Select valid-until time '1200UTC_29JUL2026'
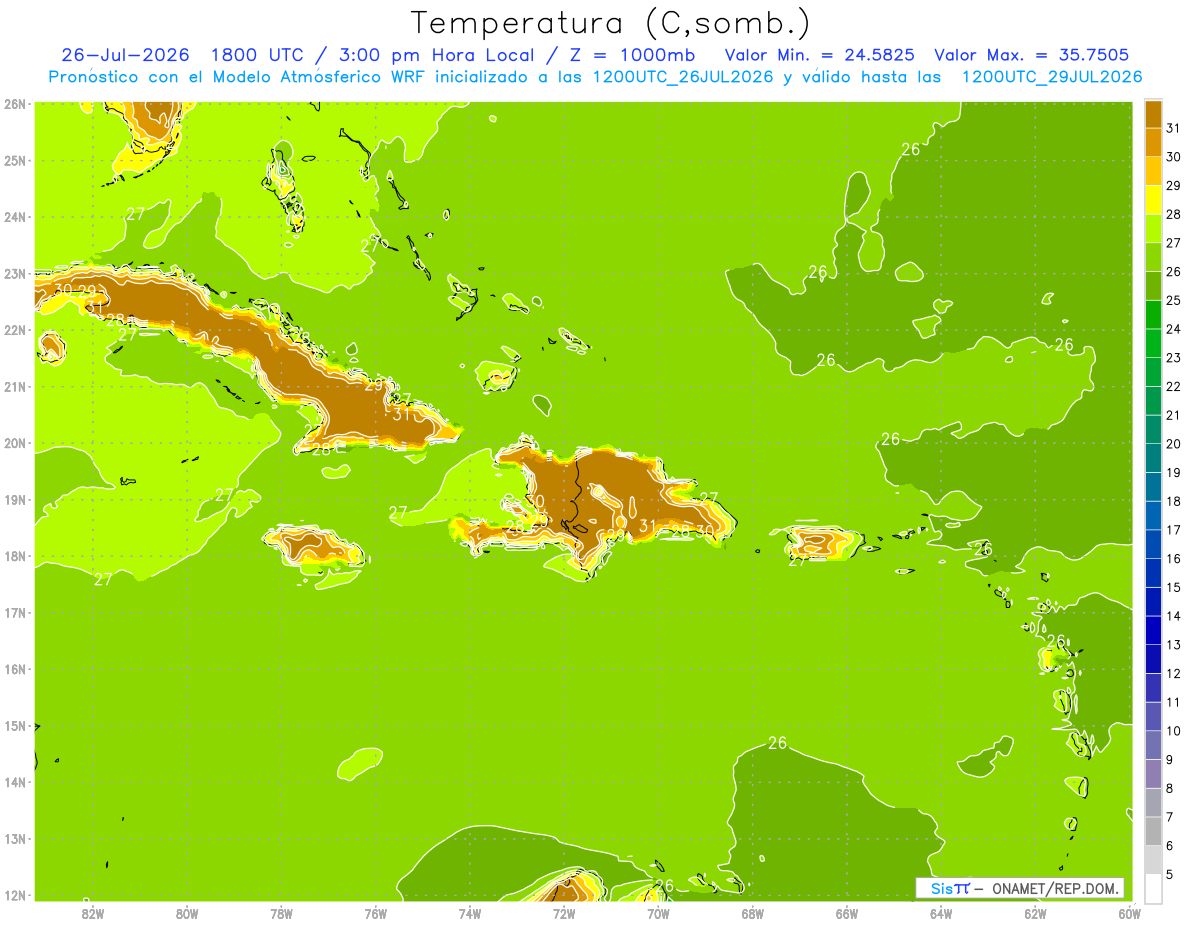This screenshot has height=927, width=1200. click(x=1052, y=77)
